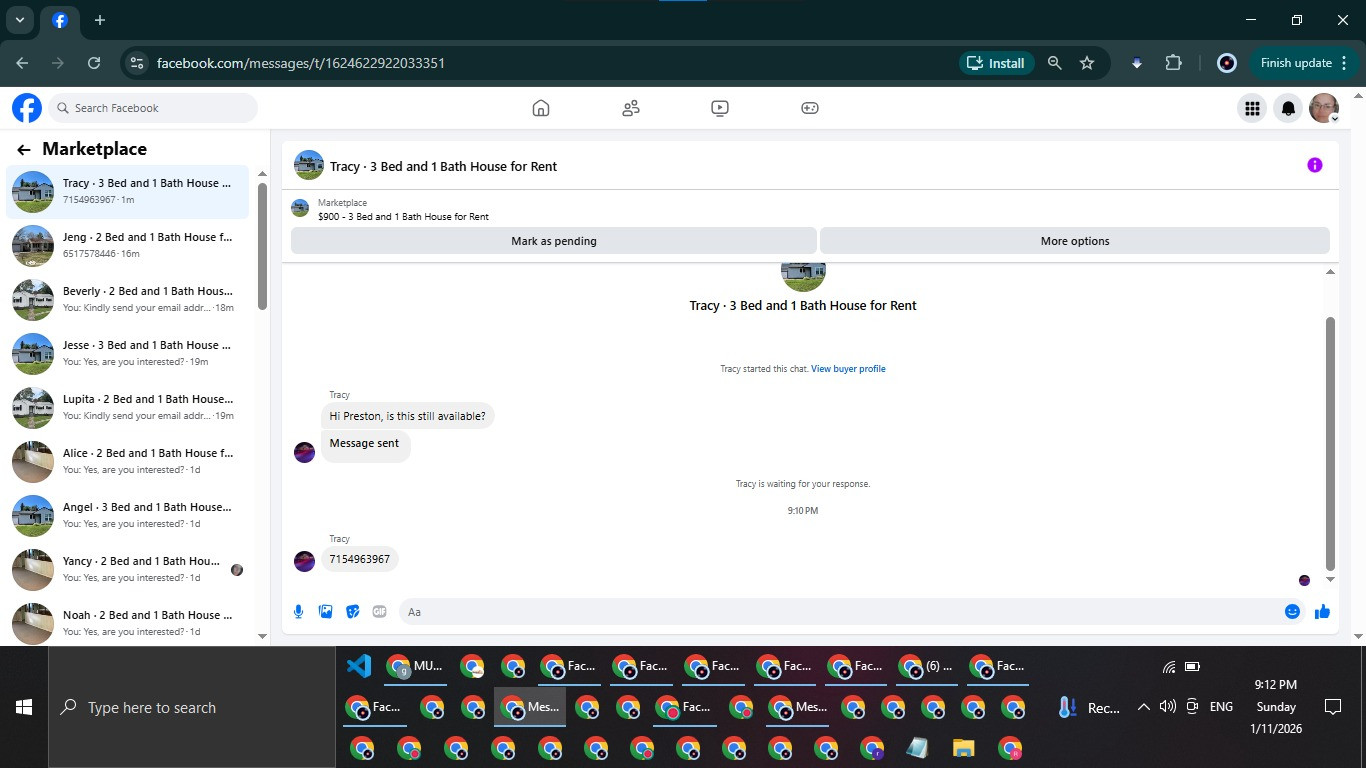Click the Search Facebook field
Screen dimensions: 1366x768
153,108
